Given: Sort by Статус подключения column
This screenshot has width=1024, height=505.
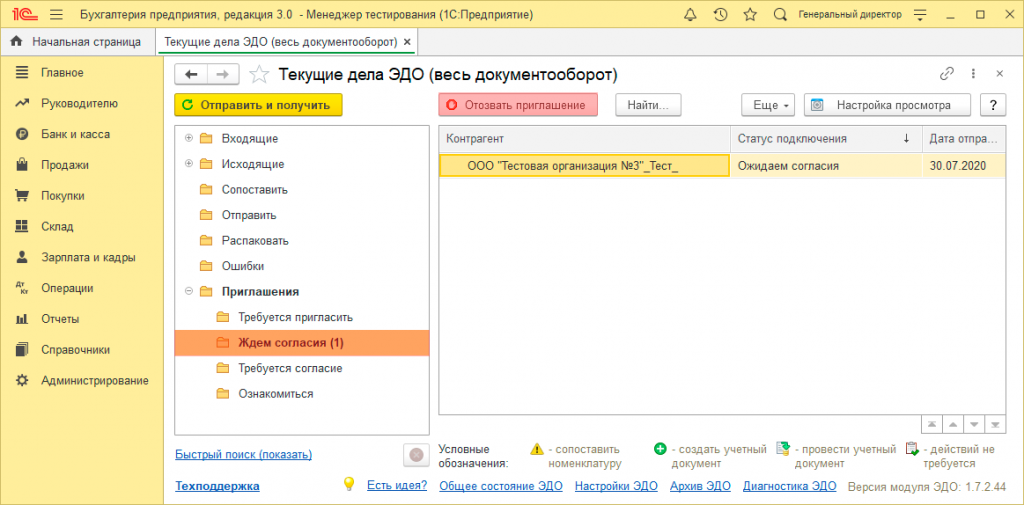Looking at the screenshot, I should coord(826,138).
